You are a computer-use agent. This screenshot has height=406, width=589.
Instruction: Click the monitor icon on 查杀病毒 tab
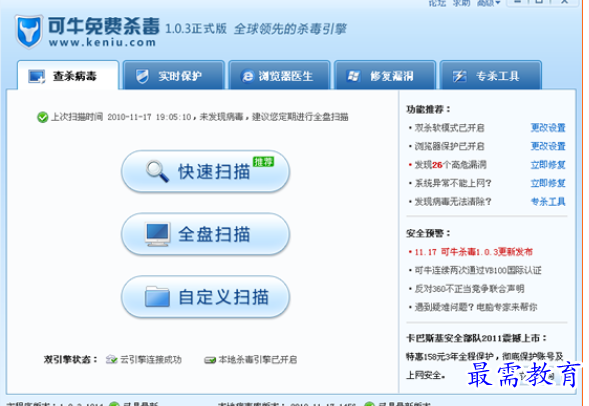click(x=37, y=76)
